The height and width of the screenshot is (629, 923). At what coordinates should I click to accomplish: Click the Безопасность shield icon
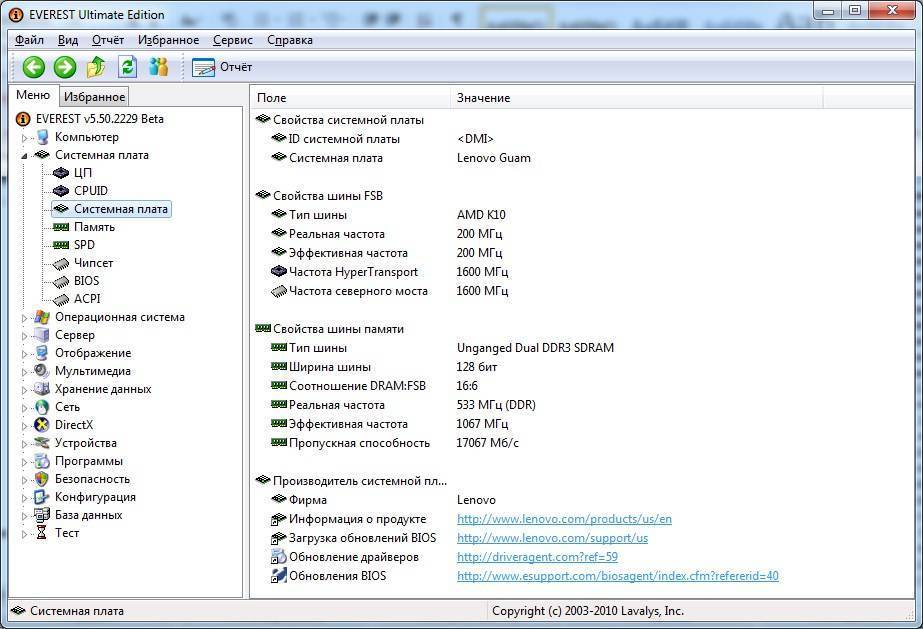pos(42,479)
